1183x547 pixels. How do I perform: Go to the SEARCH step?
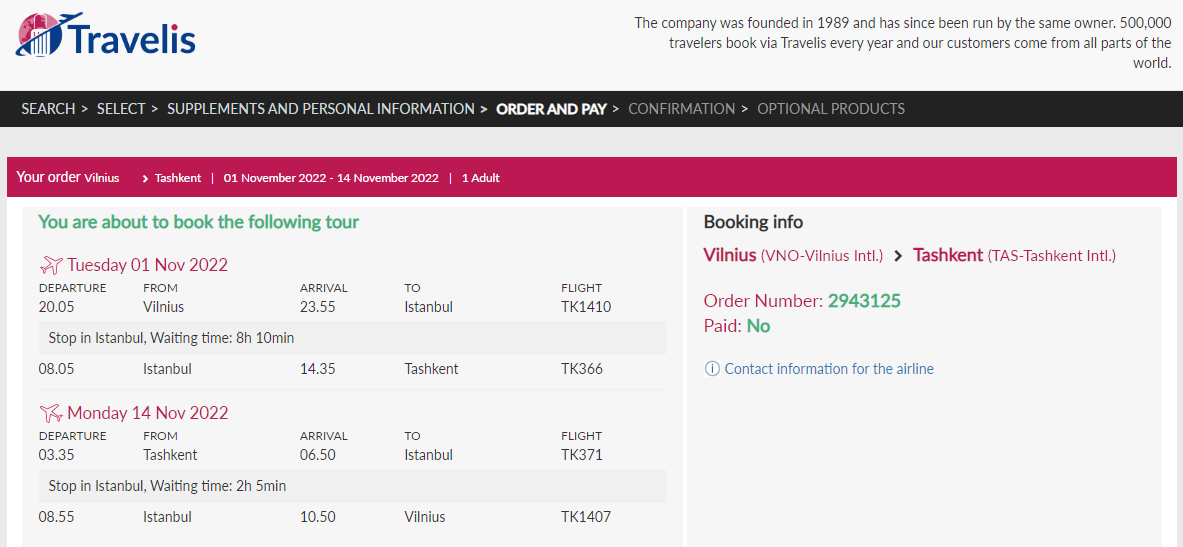(48, 109)
